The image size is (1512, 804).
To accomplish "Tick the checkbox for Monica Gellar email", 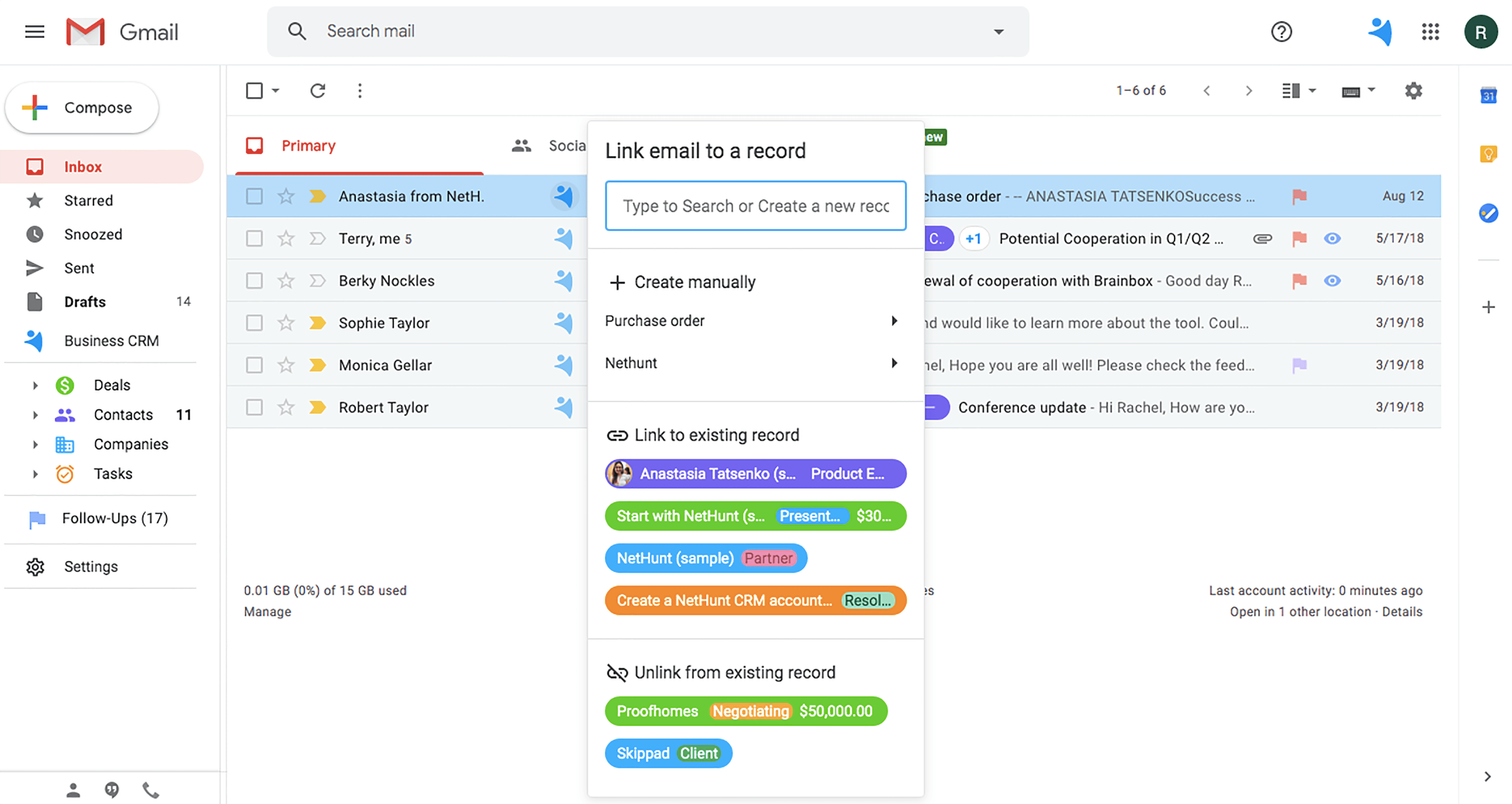I will 254,365.
